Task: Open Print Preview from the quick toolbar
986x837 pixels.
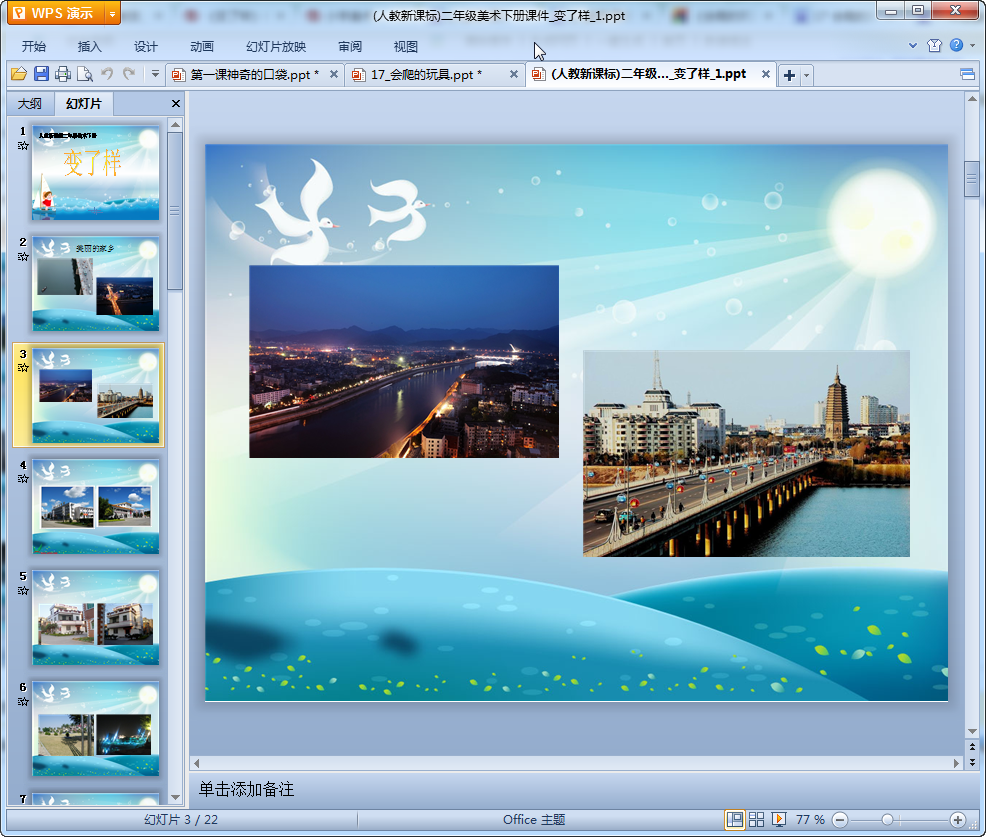Action: coord(85,74)
